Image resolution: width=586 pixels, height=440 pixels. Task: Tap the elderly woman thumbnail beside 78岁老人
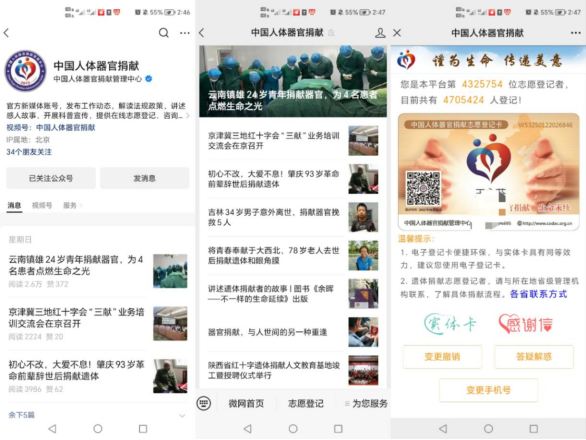[x=363, y=256]
